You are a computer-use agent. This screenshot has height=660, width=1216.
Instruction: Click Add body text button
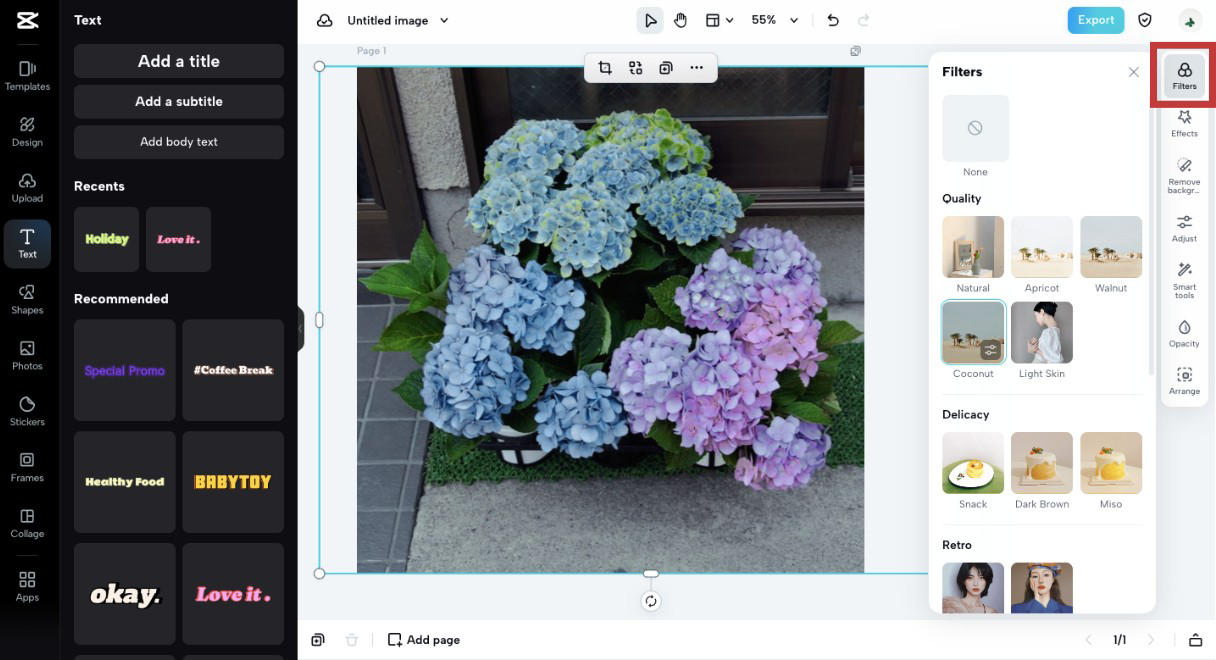pyautogui.click(x=179, y=142)
